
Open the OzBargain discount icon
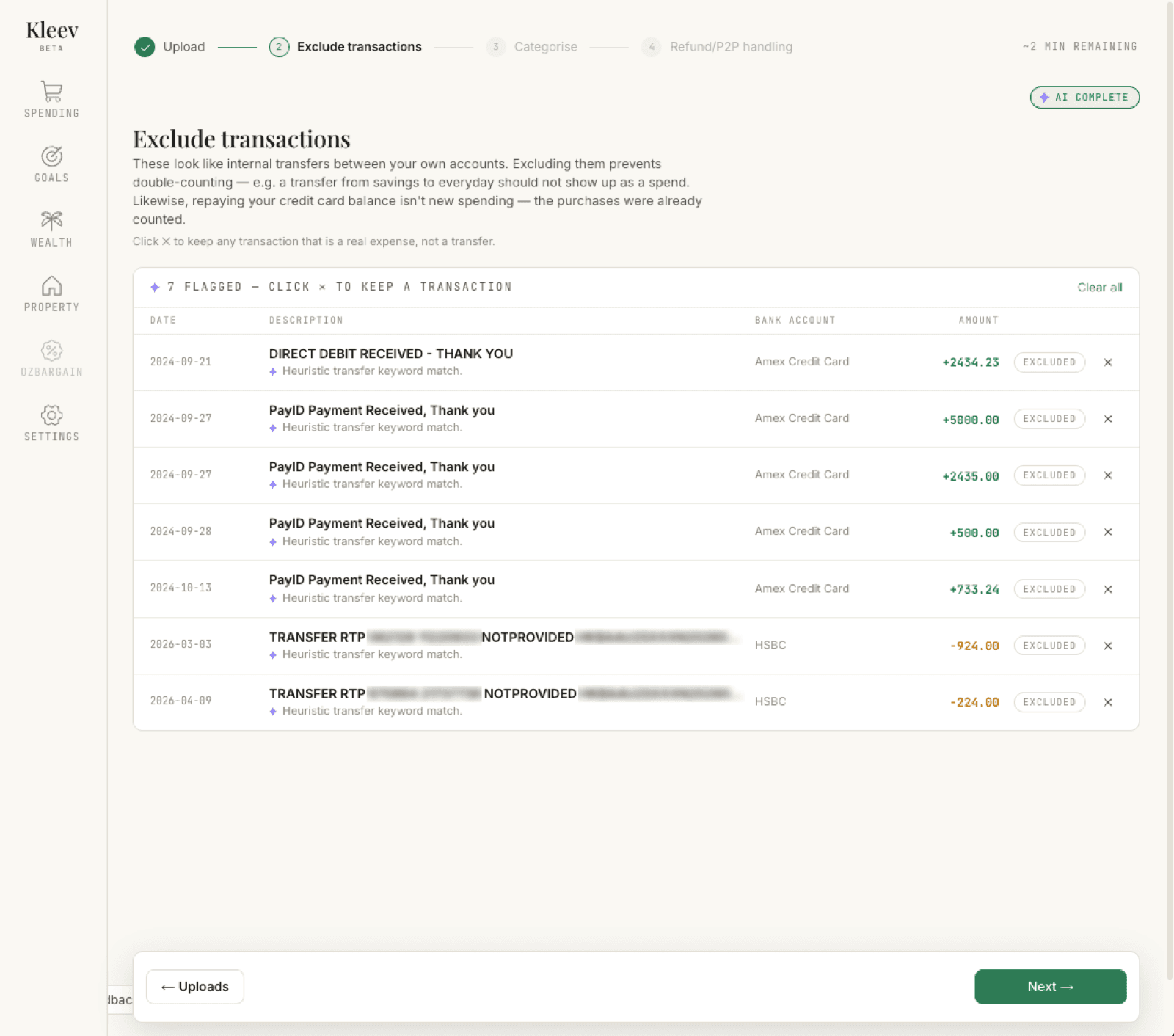(51, 350)
